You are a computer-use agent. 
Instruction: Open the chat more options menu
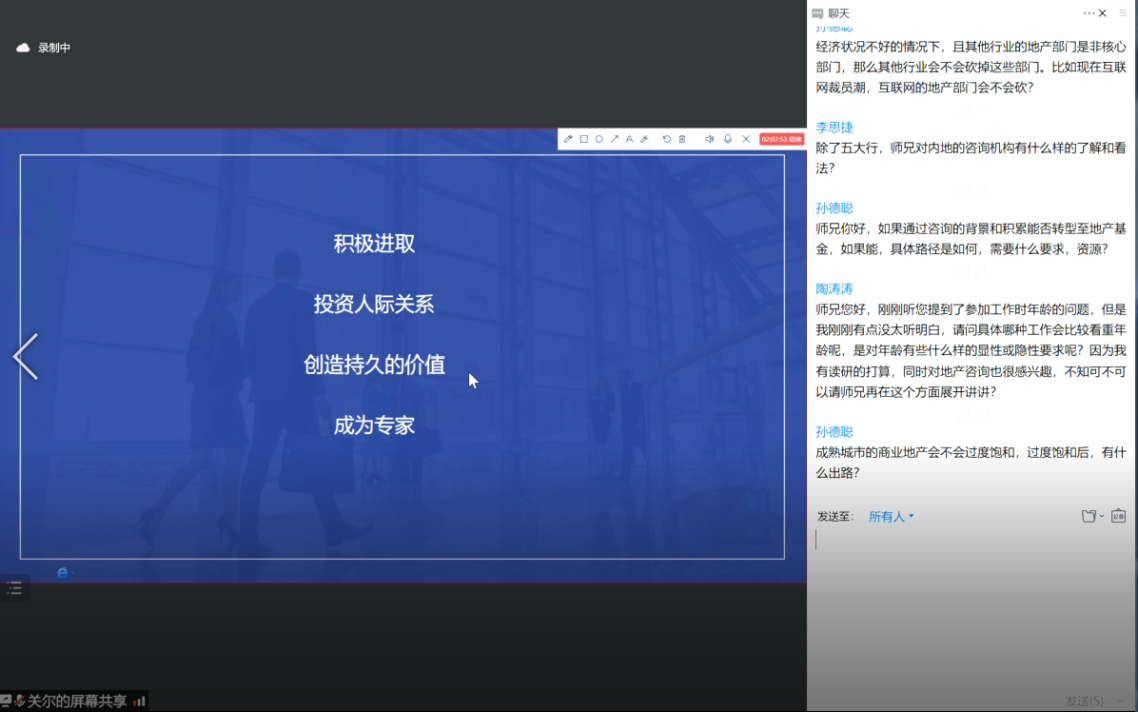point(1088,13)
